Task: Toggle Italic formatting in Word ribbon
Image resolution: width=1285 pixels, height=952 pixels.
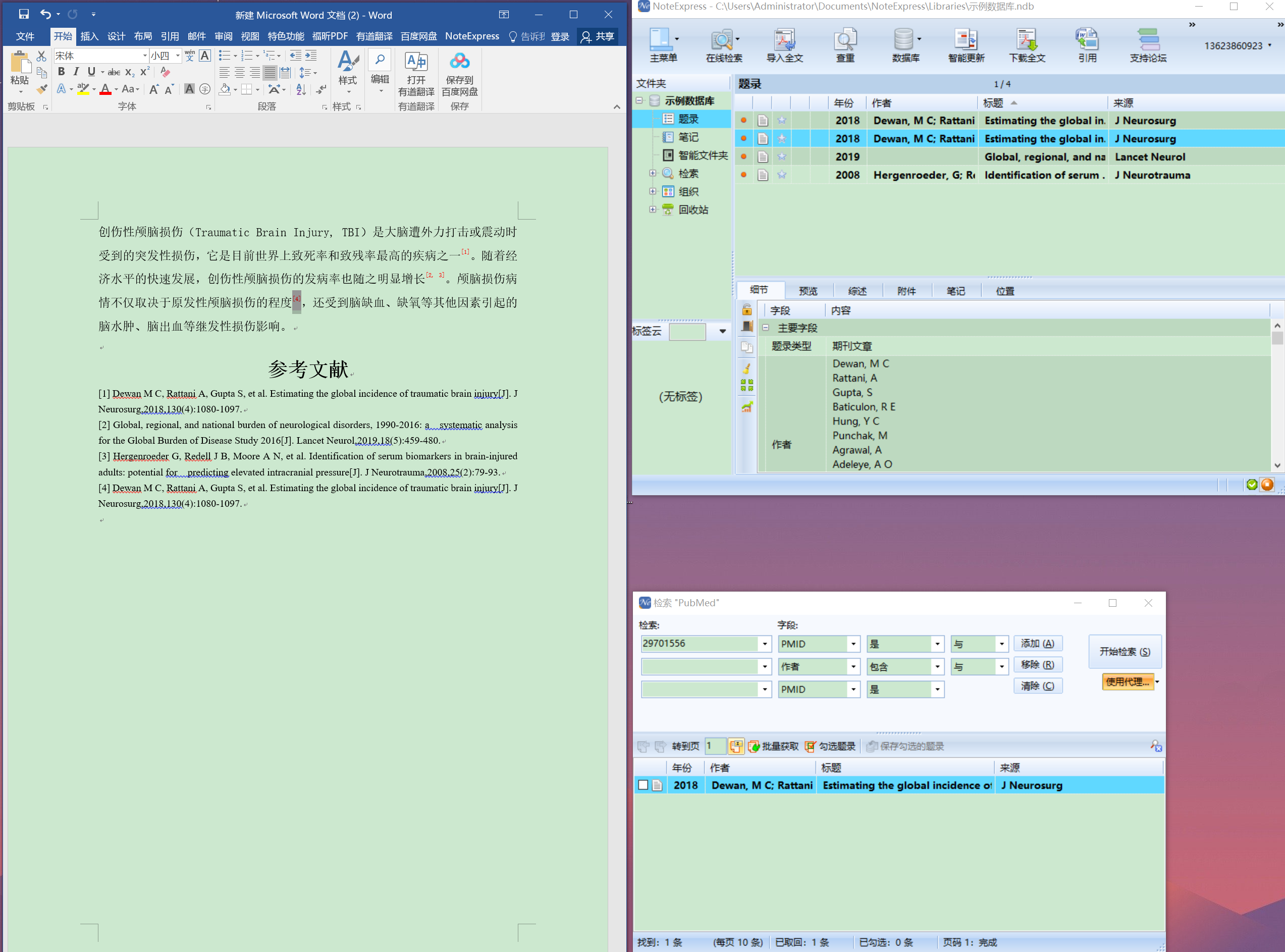Action: click(x=76, y=72)
